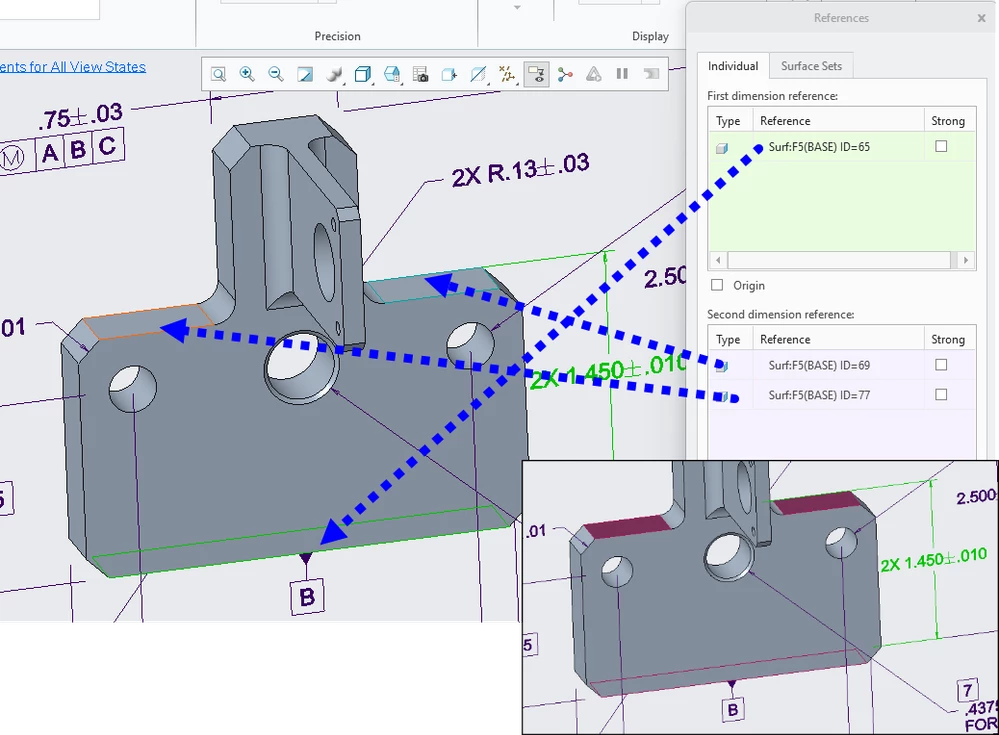Image resolution: width=999 pixels, height=735 pixels.
Task: Enable the Origin checkbox
Action: coord(717,285)
